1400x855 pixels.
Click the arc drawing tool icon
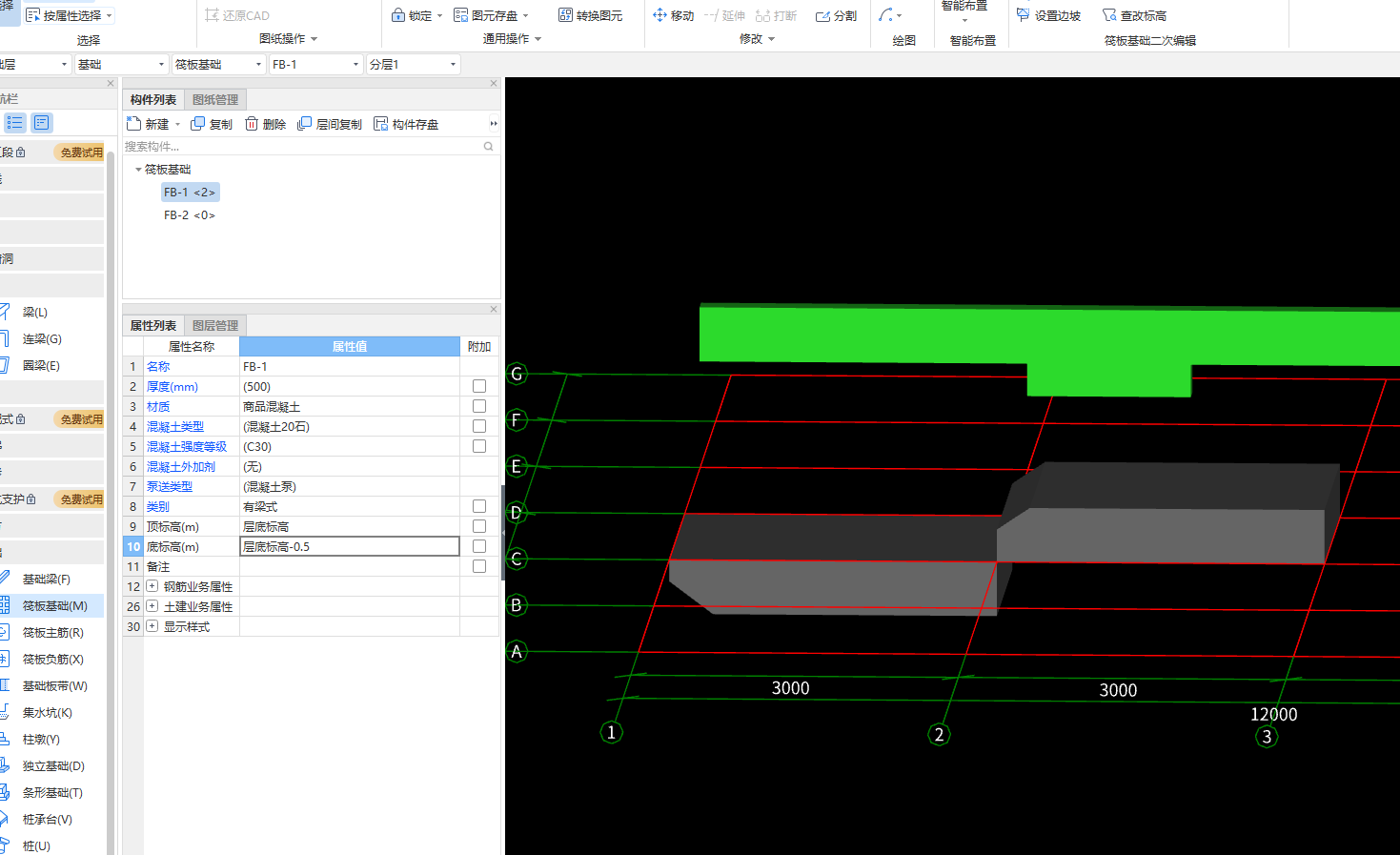[885, 15]
